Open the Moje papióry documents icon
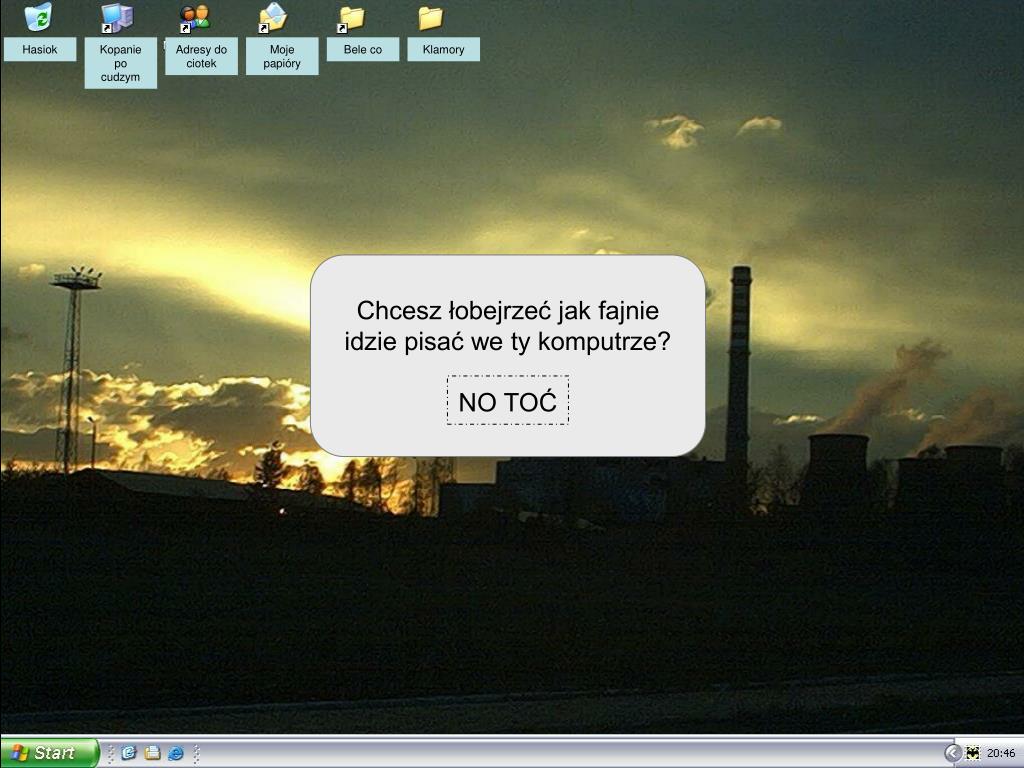Image resolution: width=1024 pixels, height=768 pixels. (x=274, y=18)
